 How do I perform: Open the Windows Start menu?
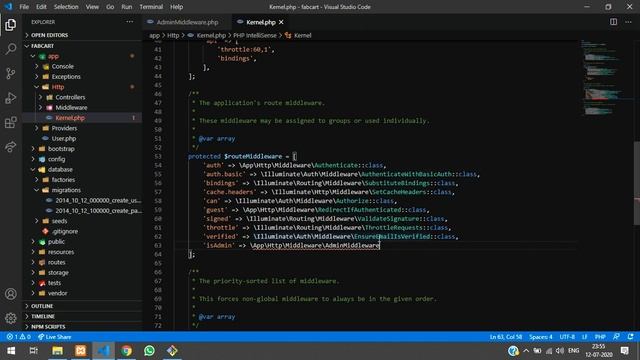point(11,351)
